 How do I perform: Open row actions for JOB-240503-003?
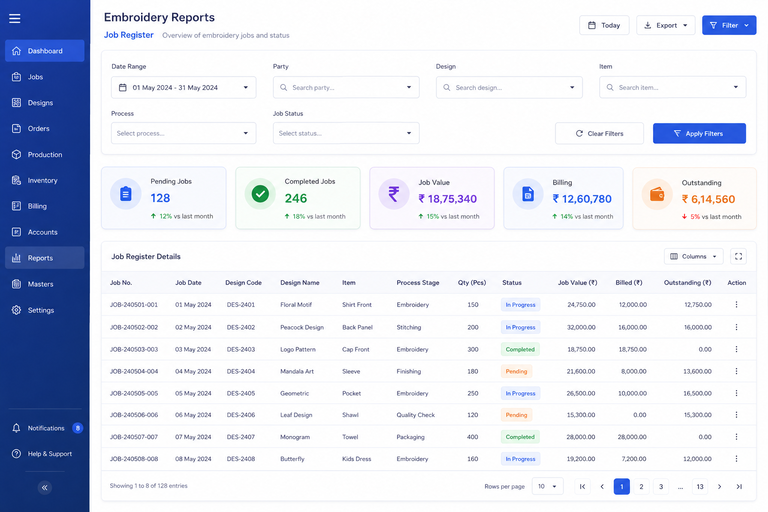(x=736, y=349)
